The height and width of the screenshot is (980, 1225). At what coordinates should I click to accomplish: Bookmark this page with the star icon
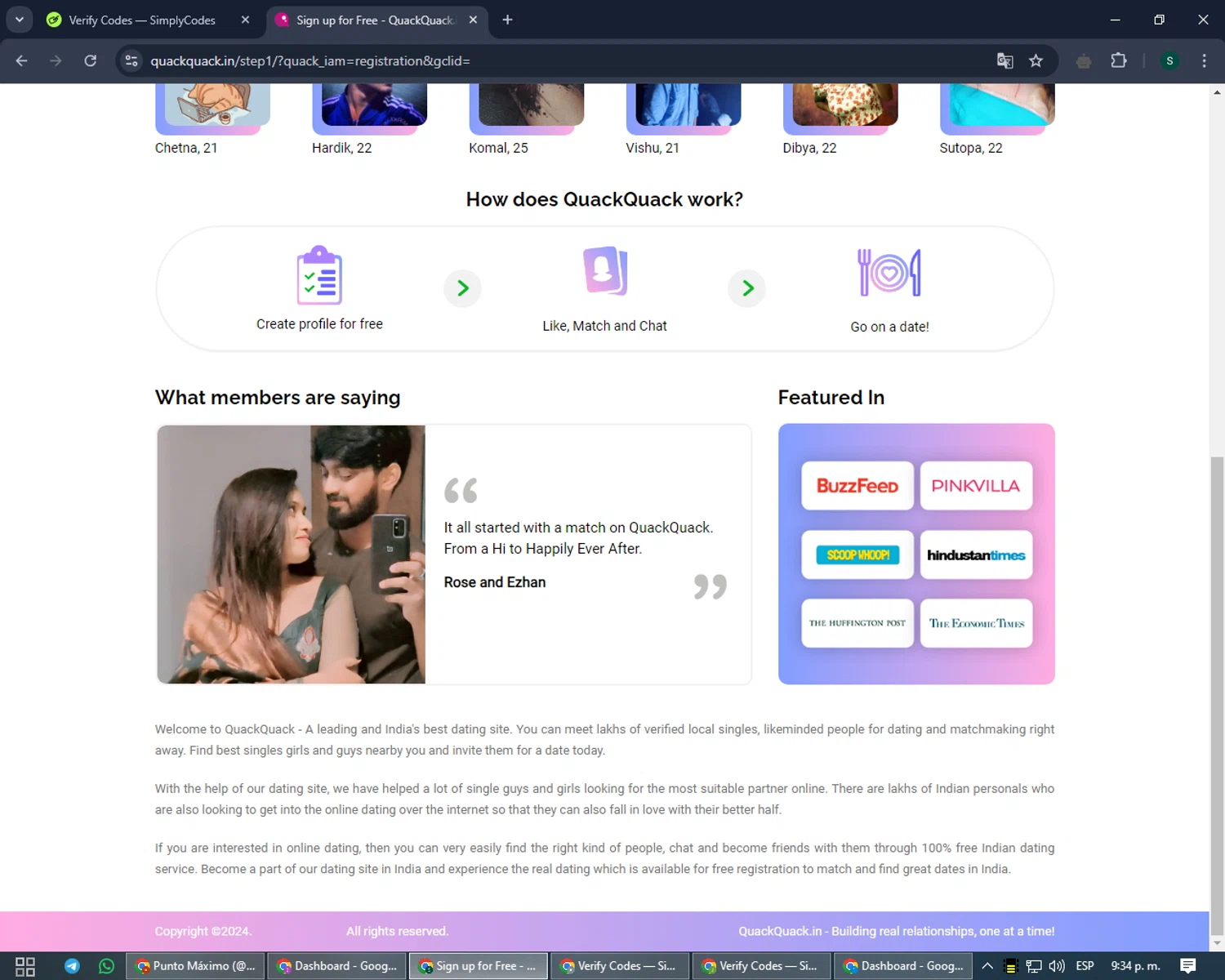pos(1036,60)
